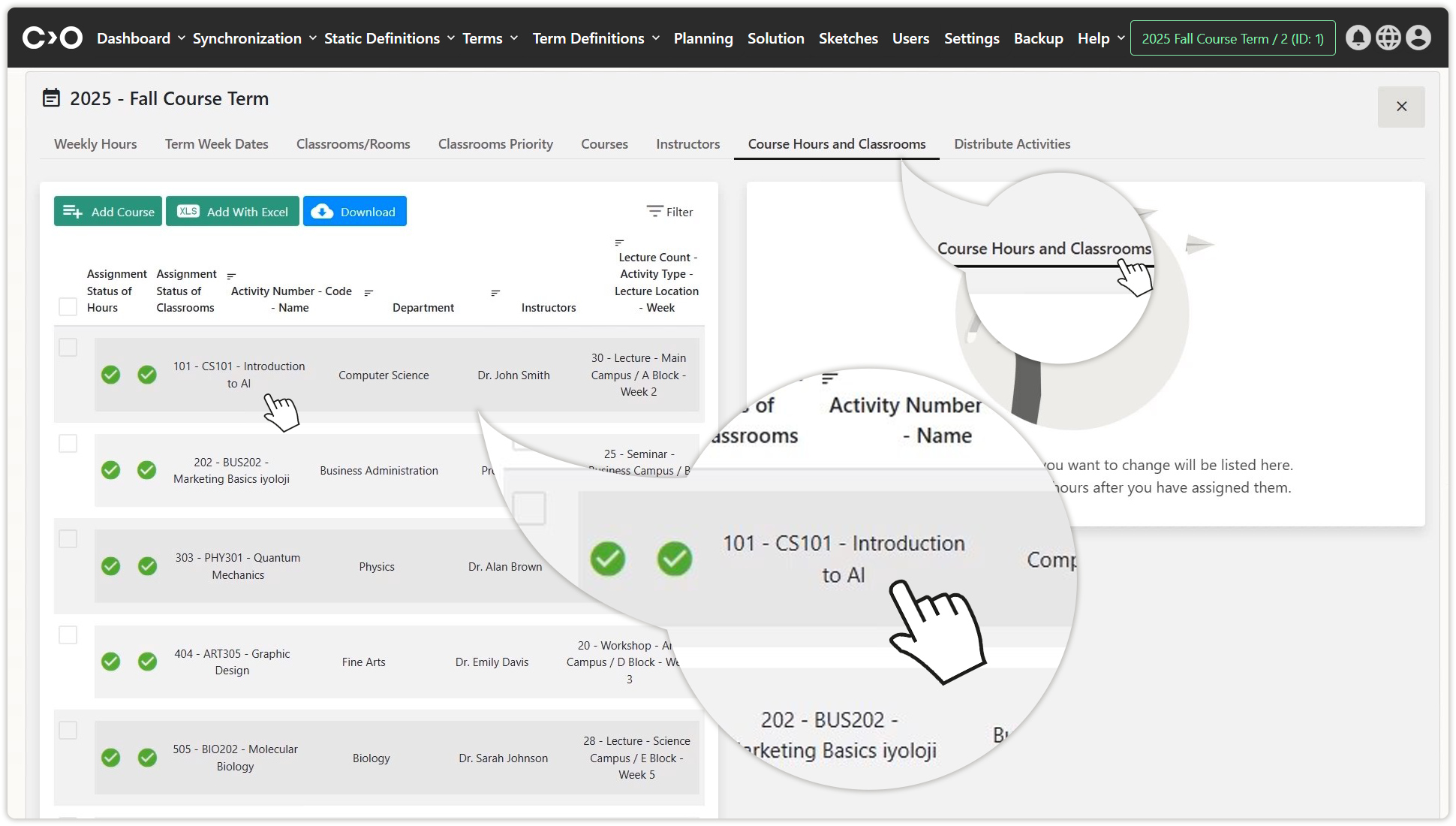Switch to the Distribute Activities tab
Screen dimensions: 1456x826
pos(1012,144)
